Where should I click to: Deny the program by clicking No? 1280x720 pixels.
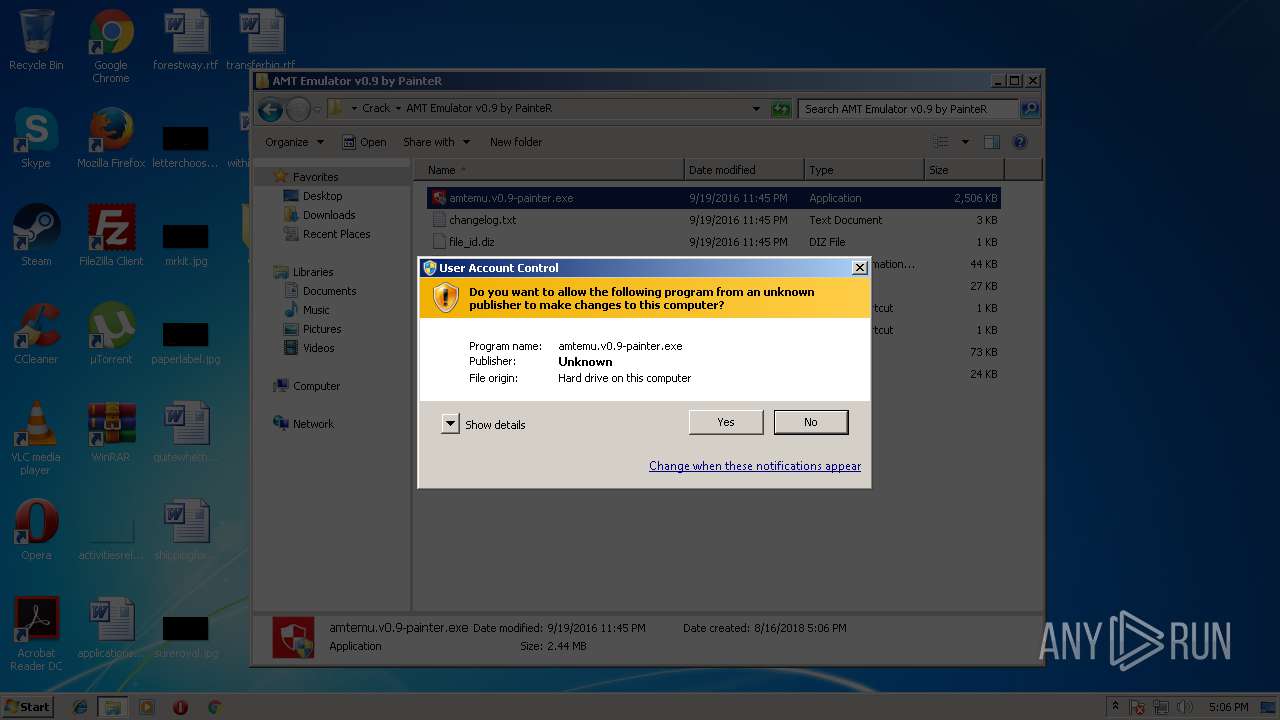click(811, 422)
